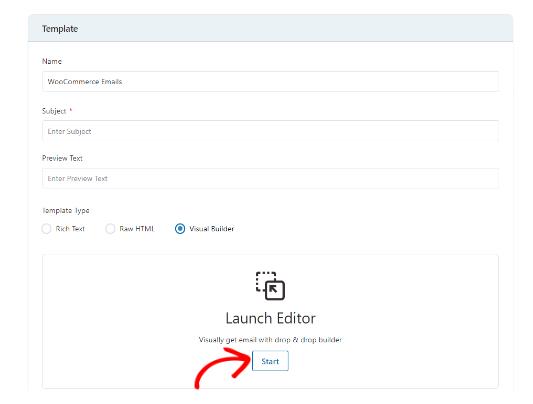Image resolution: width=533 pixels, height=404 pixels.
Task: Focus the Name input containing WooCommerce Emails
Action: (270, 82)
